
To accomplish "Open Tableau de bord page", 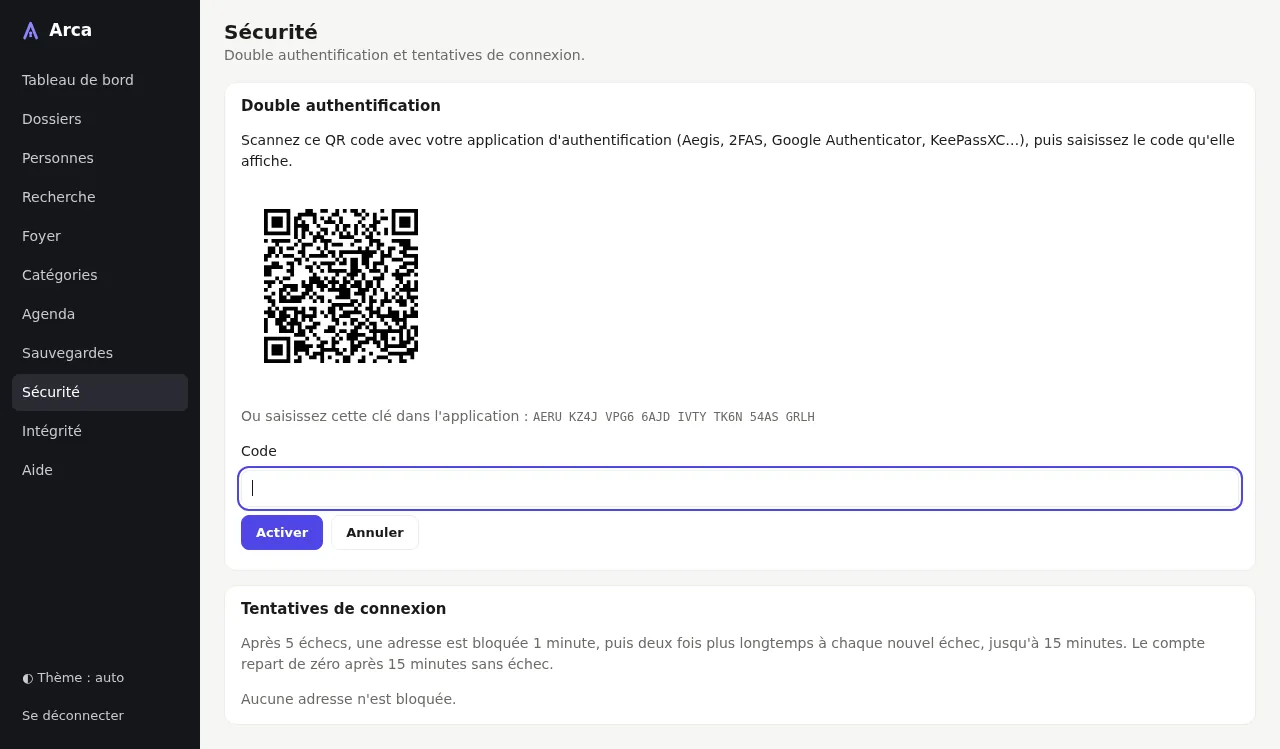I will (100, 80).
